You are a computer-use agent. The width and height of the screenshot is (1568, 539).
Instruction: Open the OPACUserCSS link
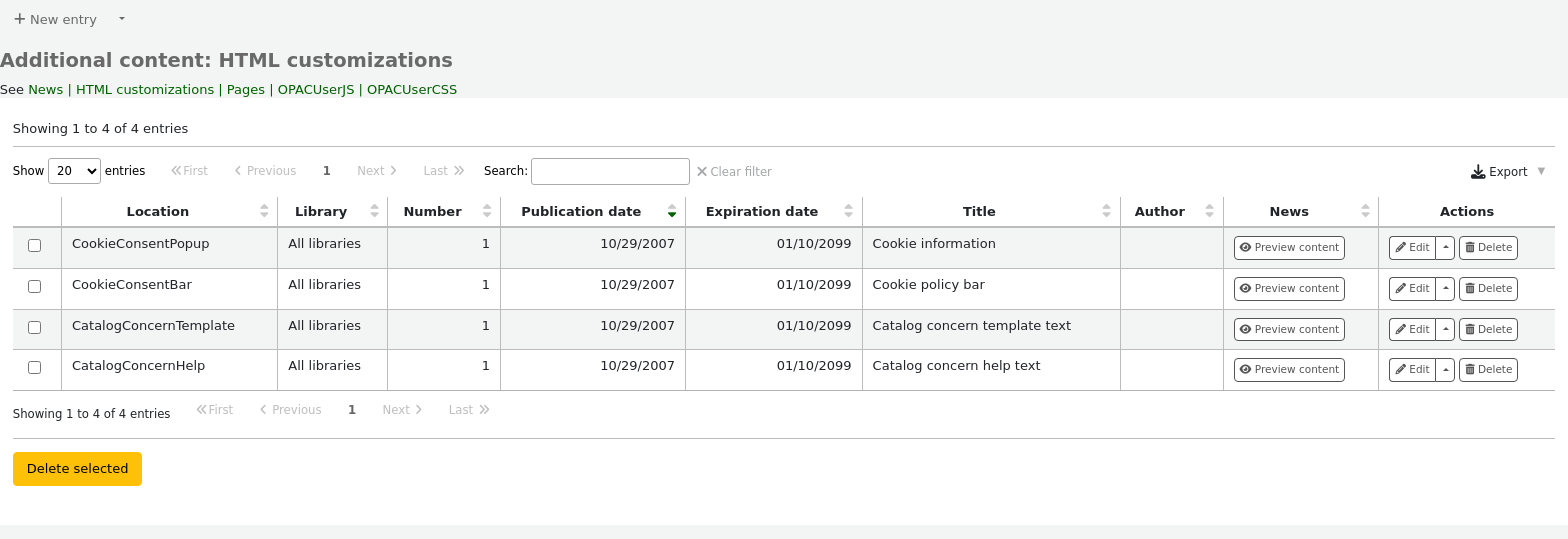412,90
